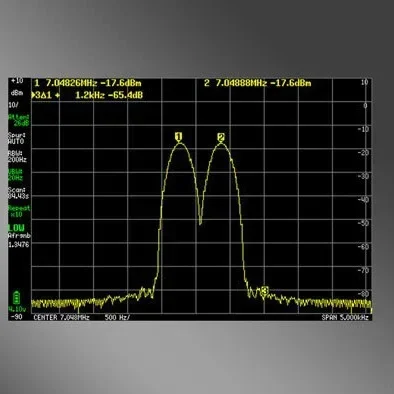394x394 pixels.
Task: Tap the Scan time readout
Action: click(x=18, y=193)
